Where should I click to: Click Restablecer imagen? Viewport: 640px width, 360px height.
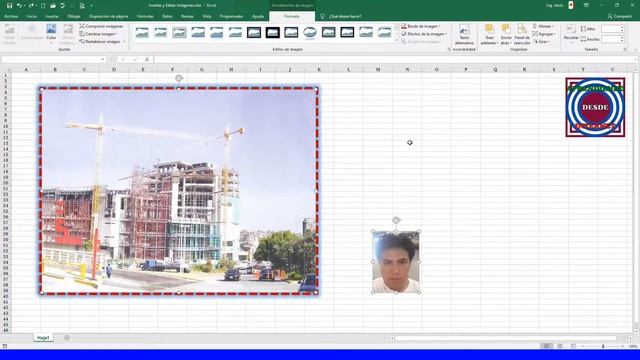[x=100, y=42]
